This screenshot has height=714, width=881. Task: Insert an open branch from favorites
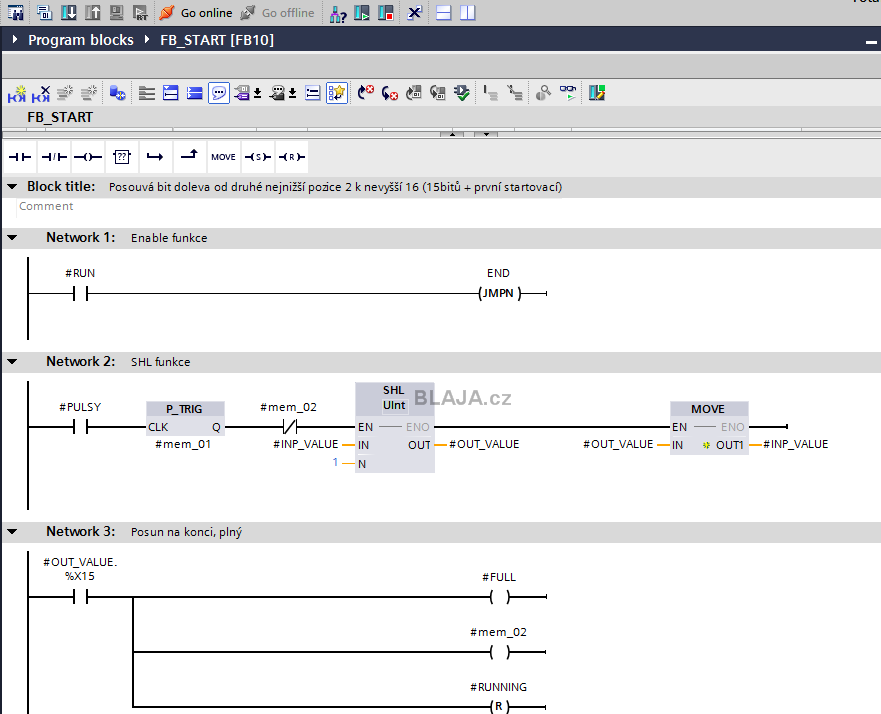point(155,157)
